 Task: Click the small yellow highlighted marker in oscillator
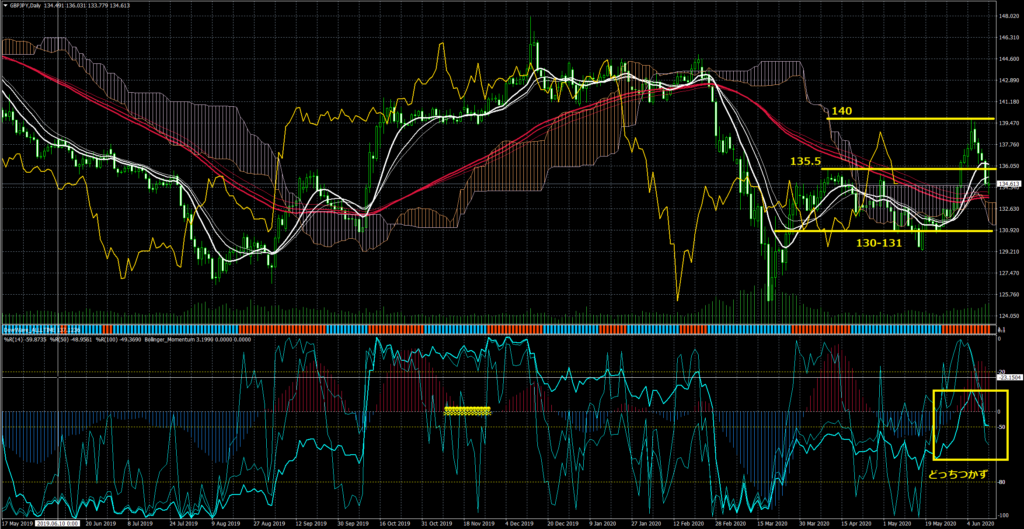pyautogui.click(x=467, y=410)
